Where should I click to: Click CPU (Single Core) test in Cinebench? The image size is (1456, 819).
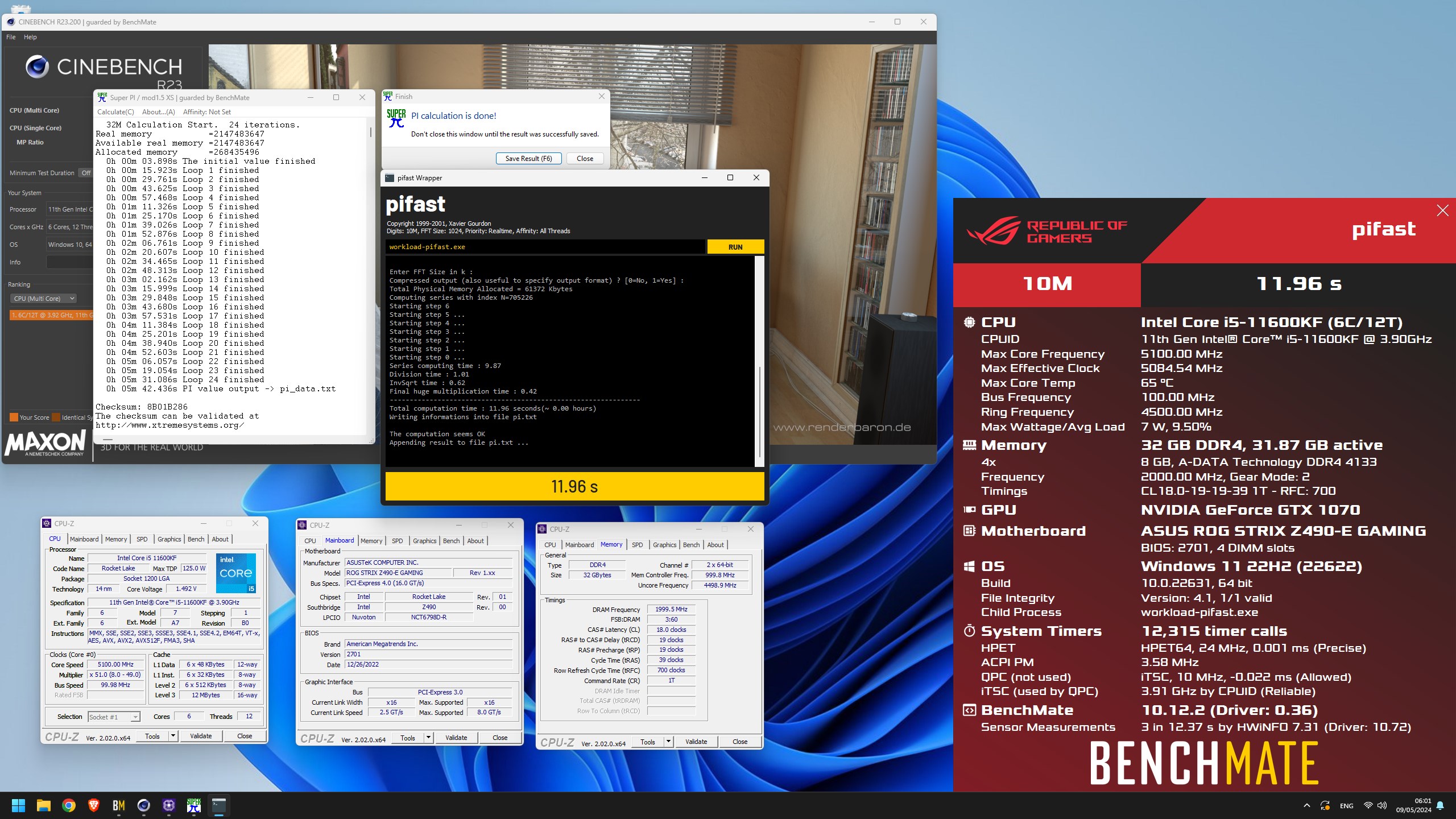tap(35, 128)
